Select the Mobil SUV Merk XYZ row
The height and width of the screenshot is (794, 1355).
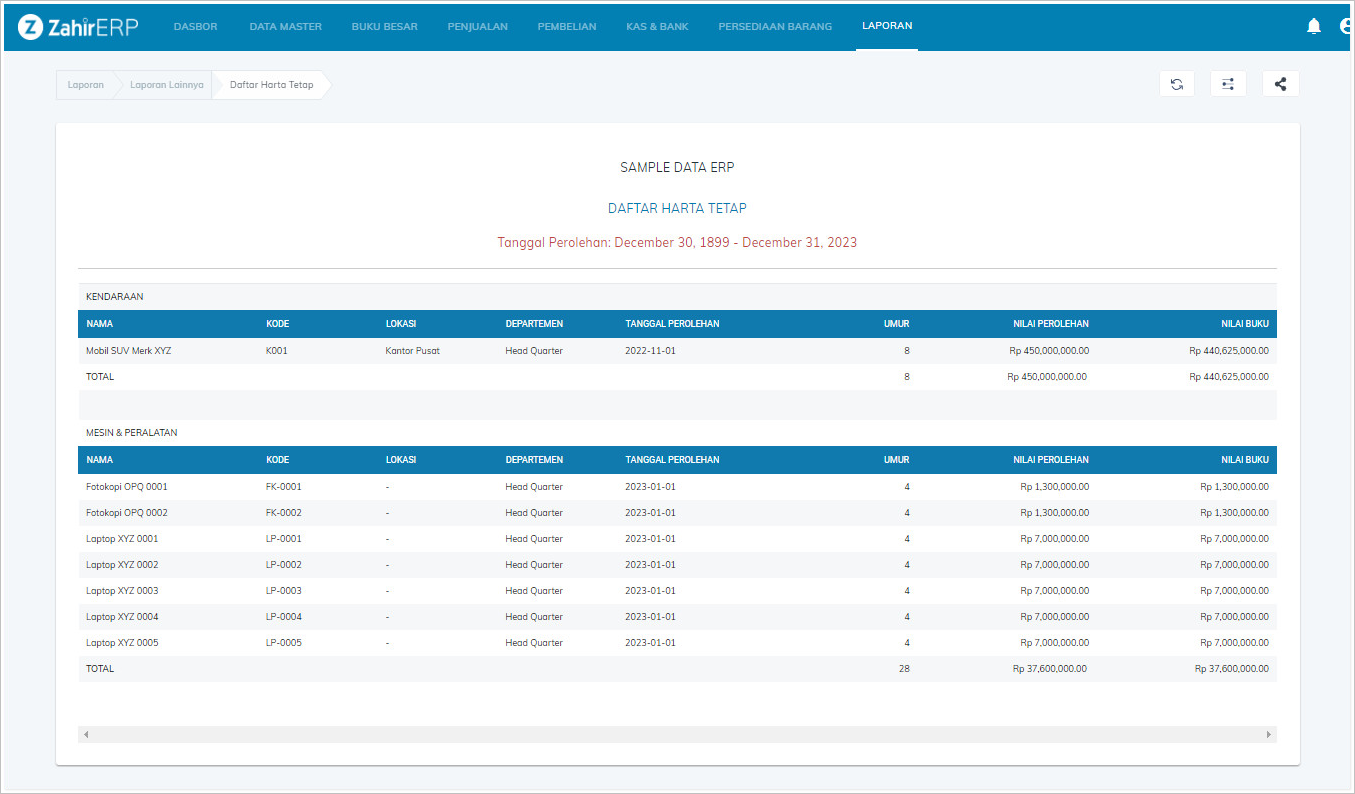[x=128, y=351]
